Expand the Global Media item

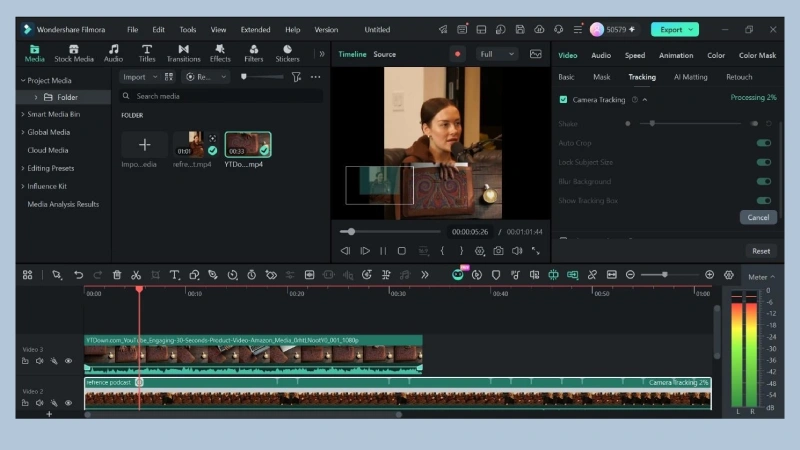23,132
